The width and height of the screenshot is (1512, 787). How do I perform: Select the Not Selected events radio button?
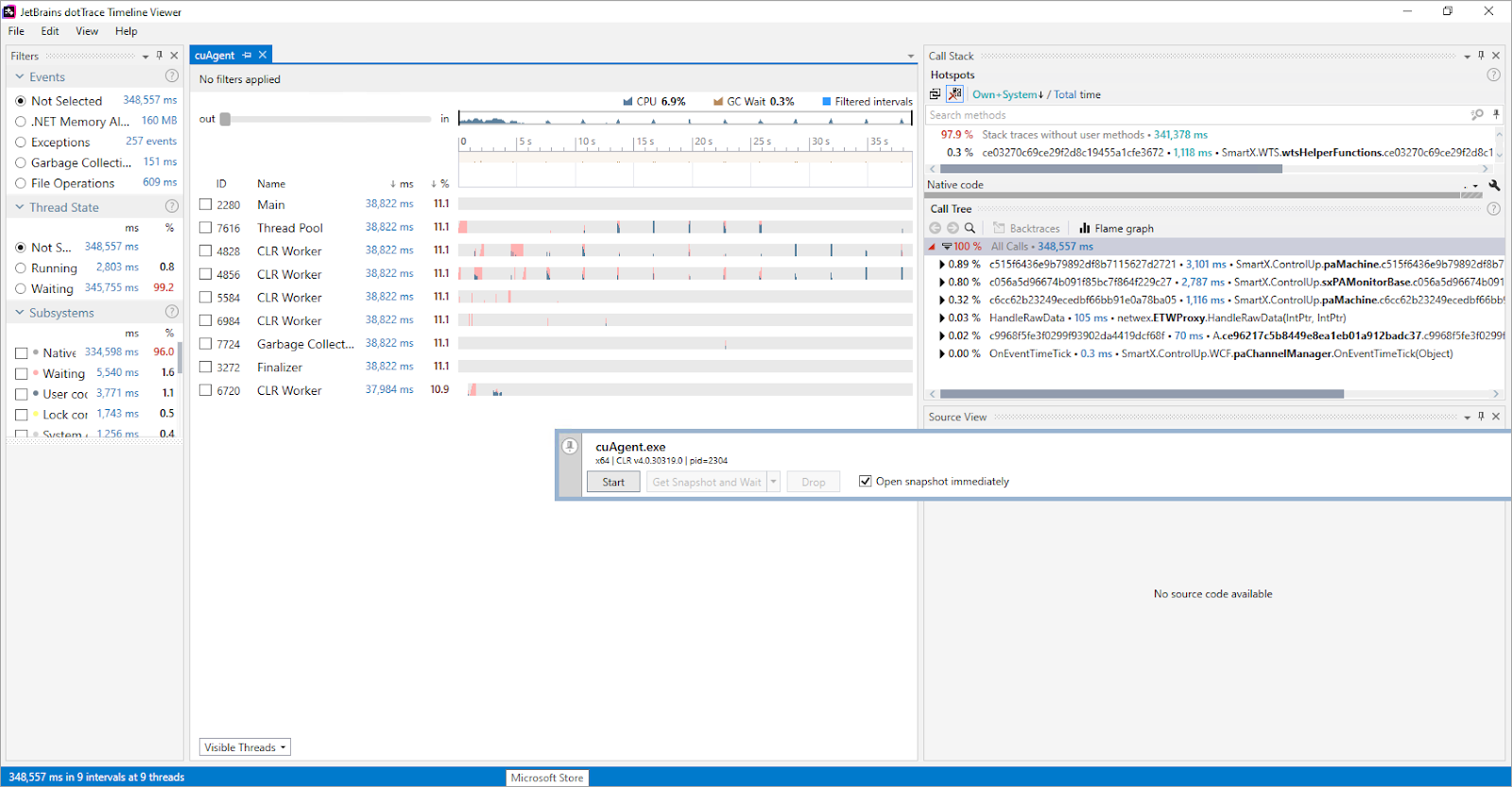coord(21,100)
